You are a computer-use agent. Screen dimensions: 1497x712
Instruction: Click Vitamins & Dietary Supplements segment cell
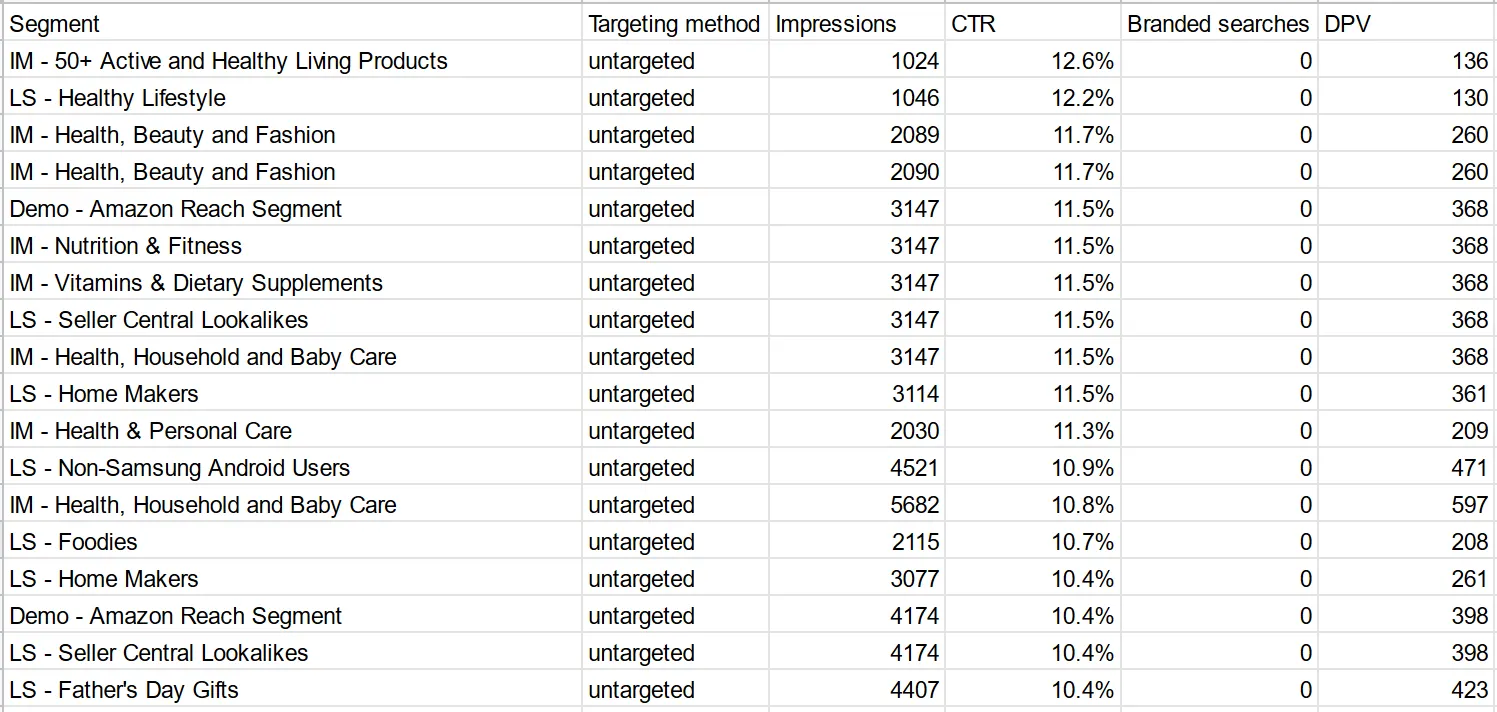coord(292,283)
